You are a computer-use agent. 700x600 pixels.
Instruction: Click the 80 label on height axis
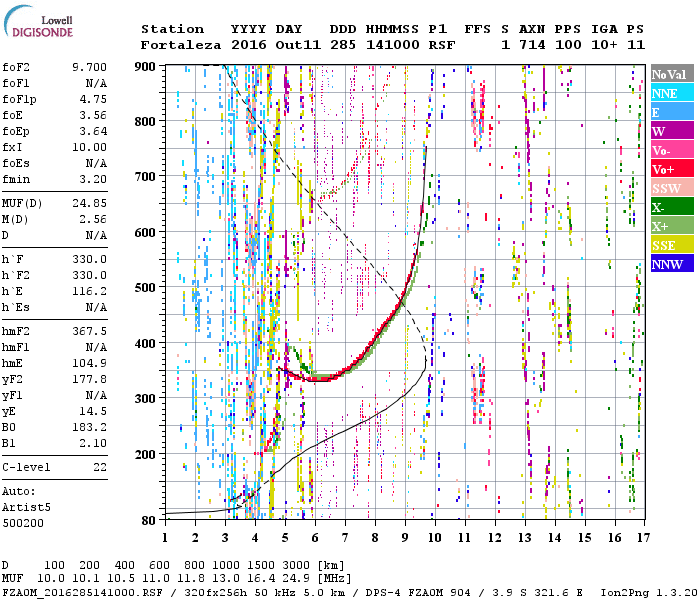pos(149,520)
